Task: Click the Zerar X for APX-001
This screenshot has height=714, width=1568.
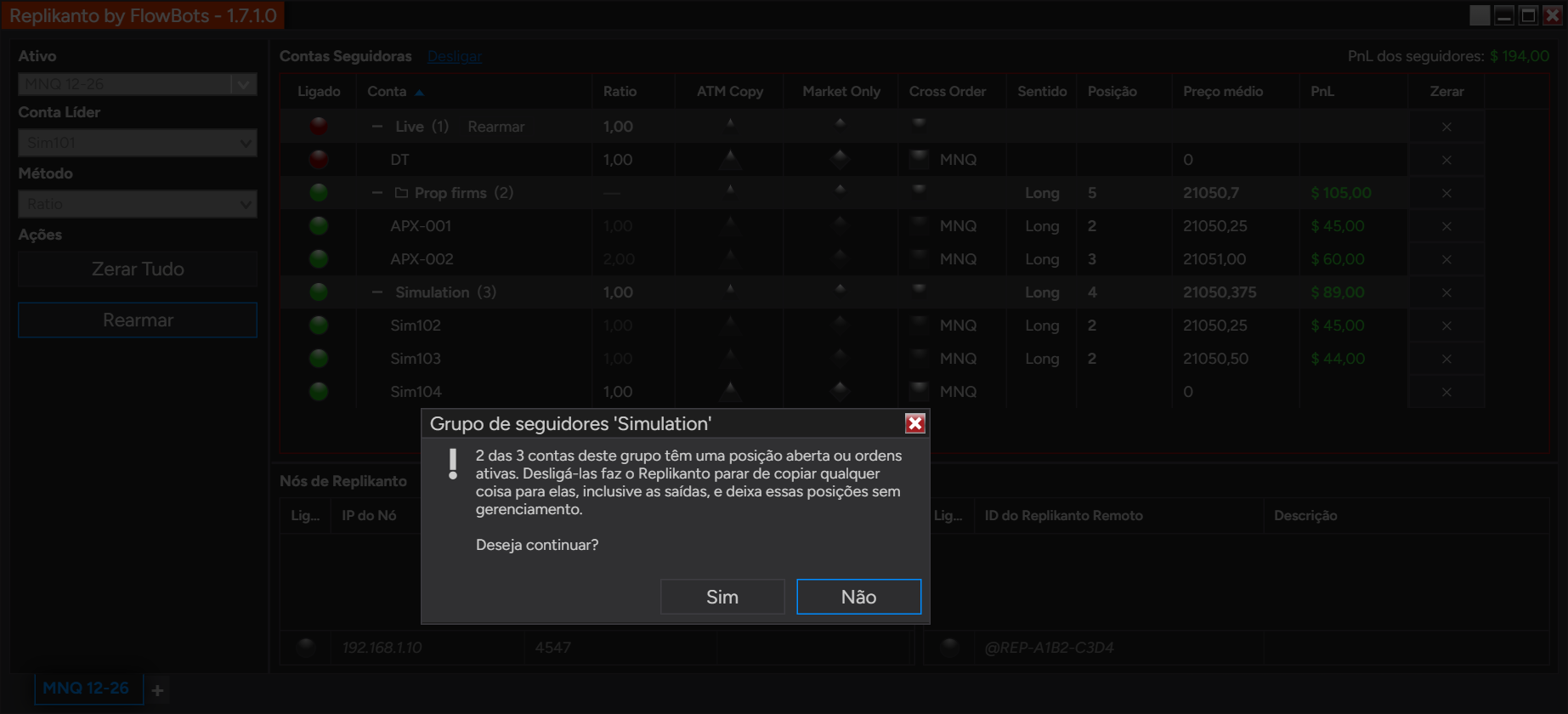Action: click(1446, 226)
